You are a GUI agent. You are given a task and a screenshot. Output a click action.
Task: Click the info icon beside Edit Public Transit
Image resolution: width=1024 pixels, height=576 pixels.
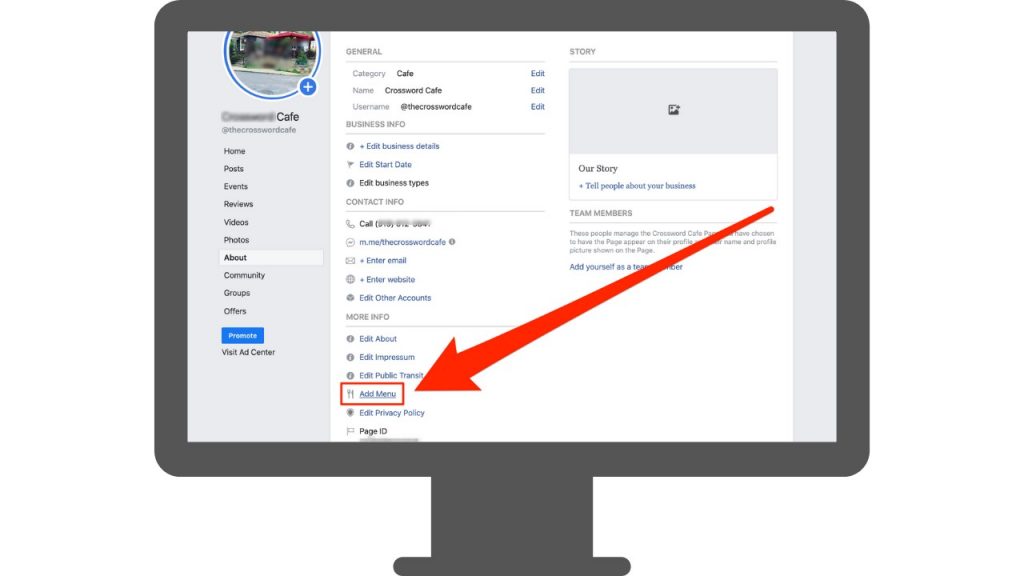tap(350, 376)
